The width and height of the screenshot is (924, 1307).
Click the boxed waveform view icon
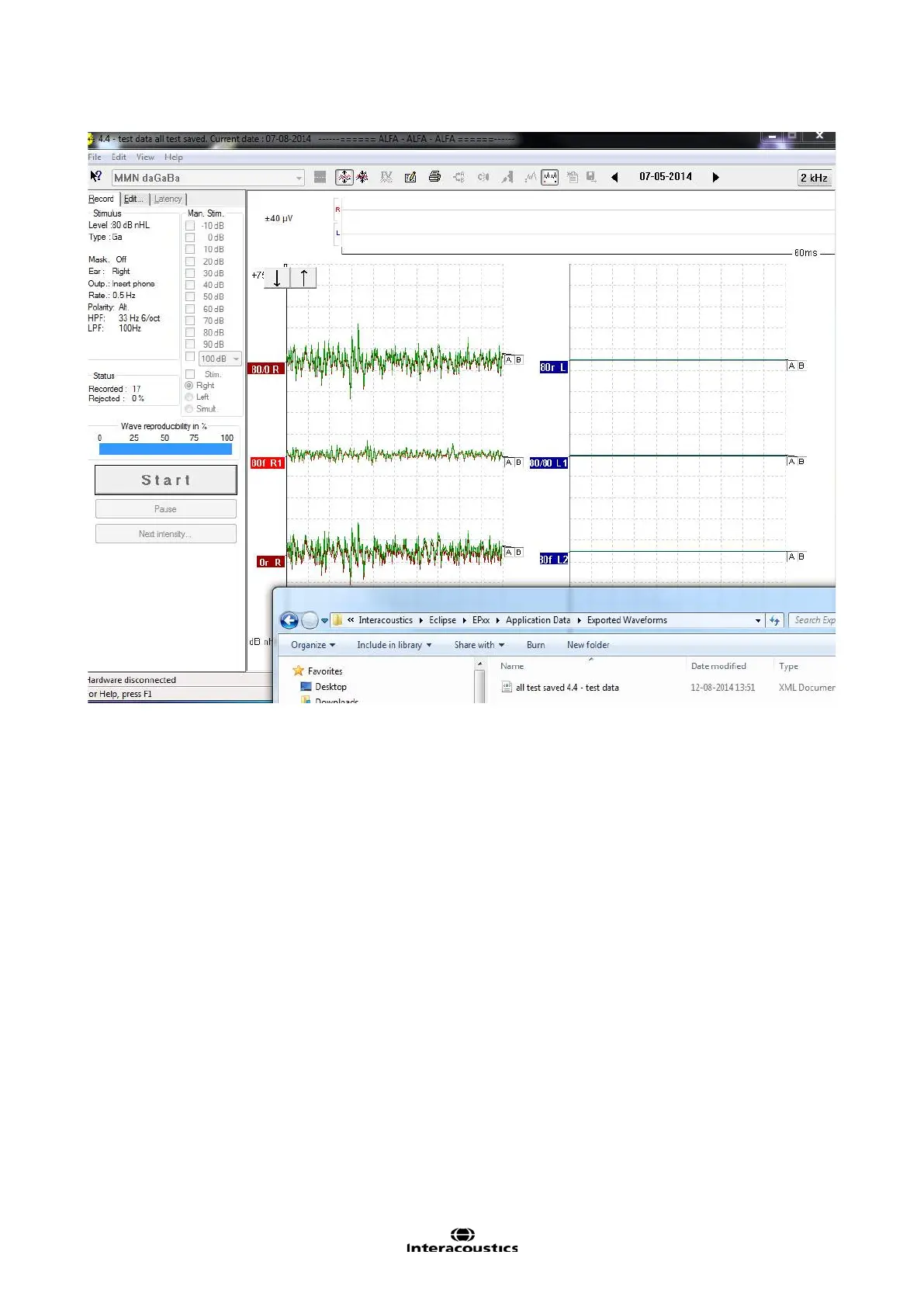tap(549, 178)
